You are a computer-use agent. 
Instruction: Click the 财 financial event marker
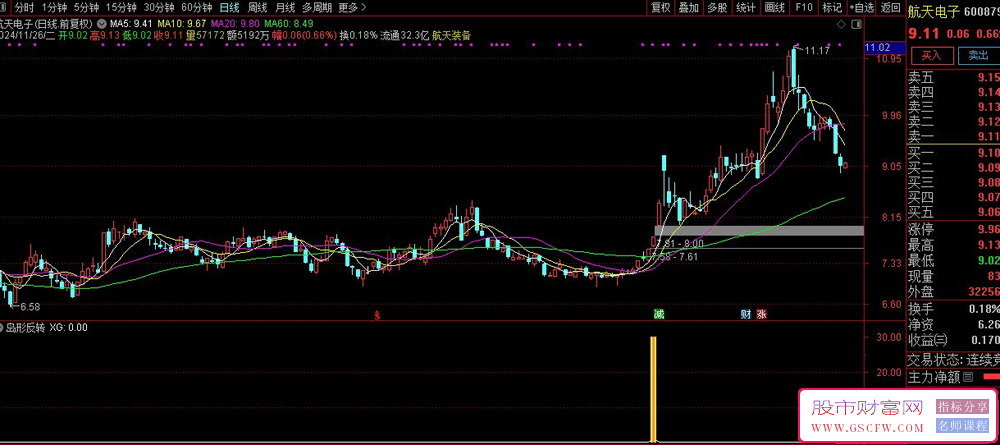[x=745, y=314]
